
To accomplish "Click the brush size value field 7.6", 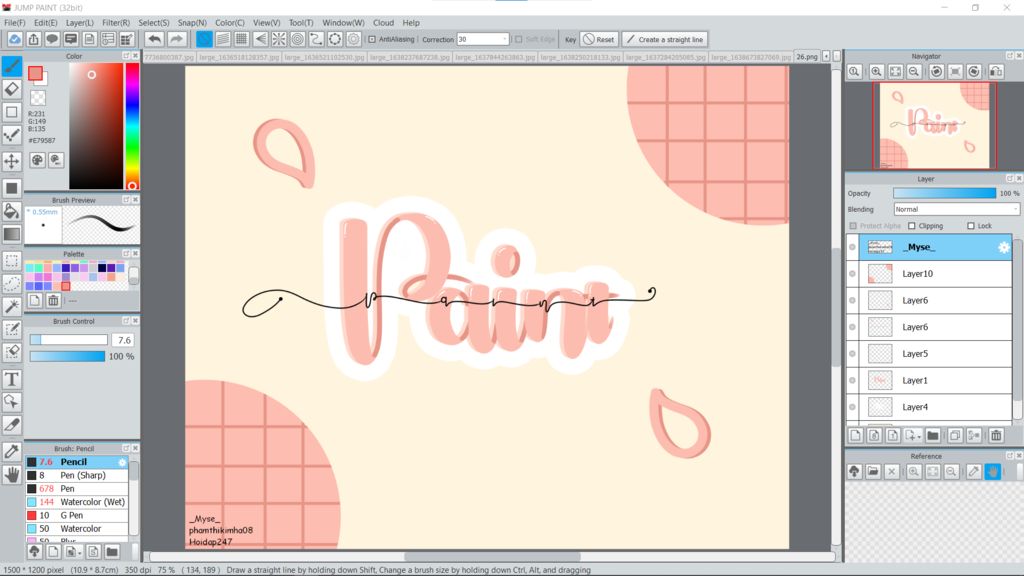I will click(123, 340).
